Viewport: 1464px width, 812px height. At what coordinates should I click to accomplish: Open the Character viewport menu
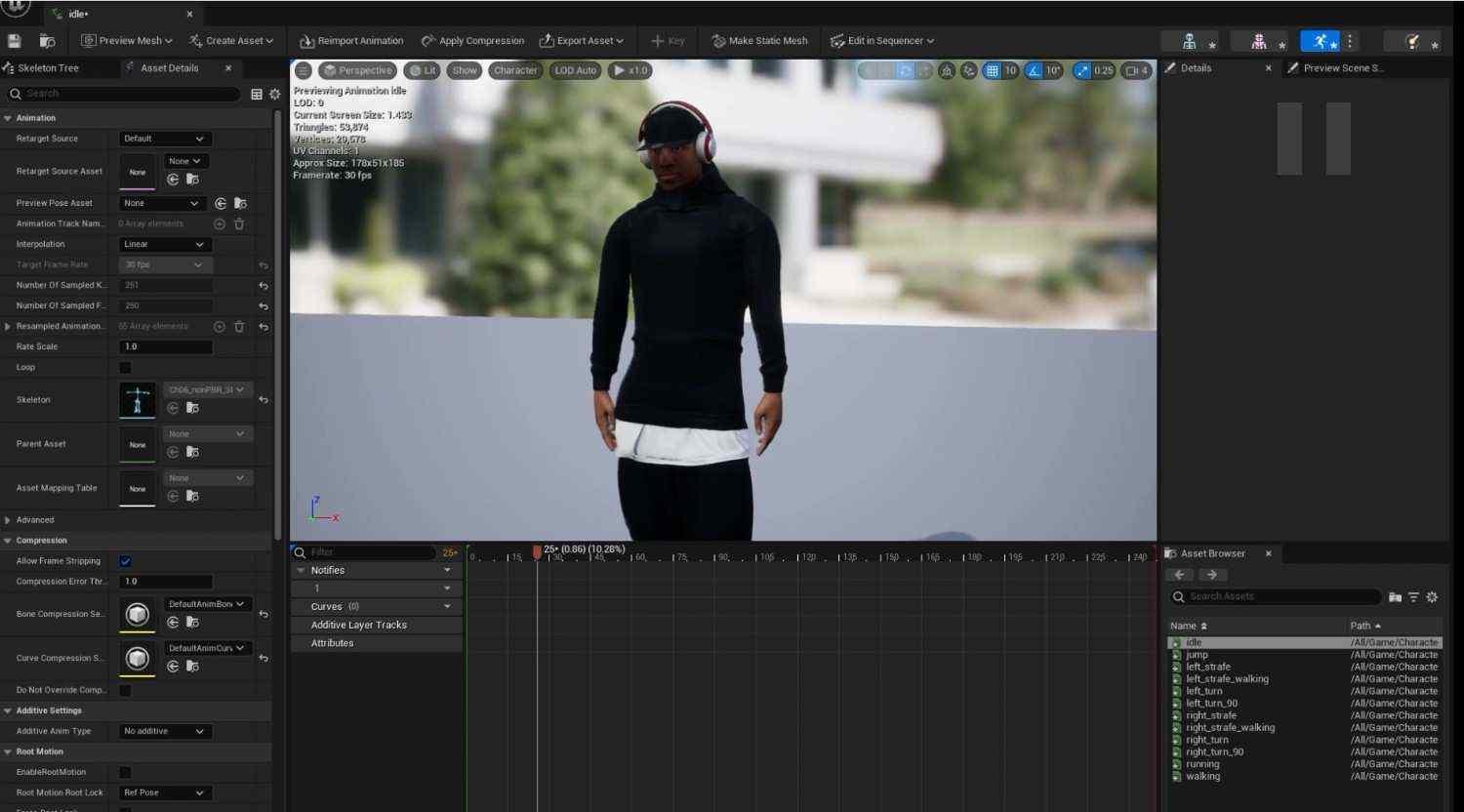pos(515,70)
